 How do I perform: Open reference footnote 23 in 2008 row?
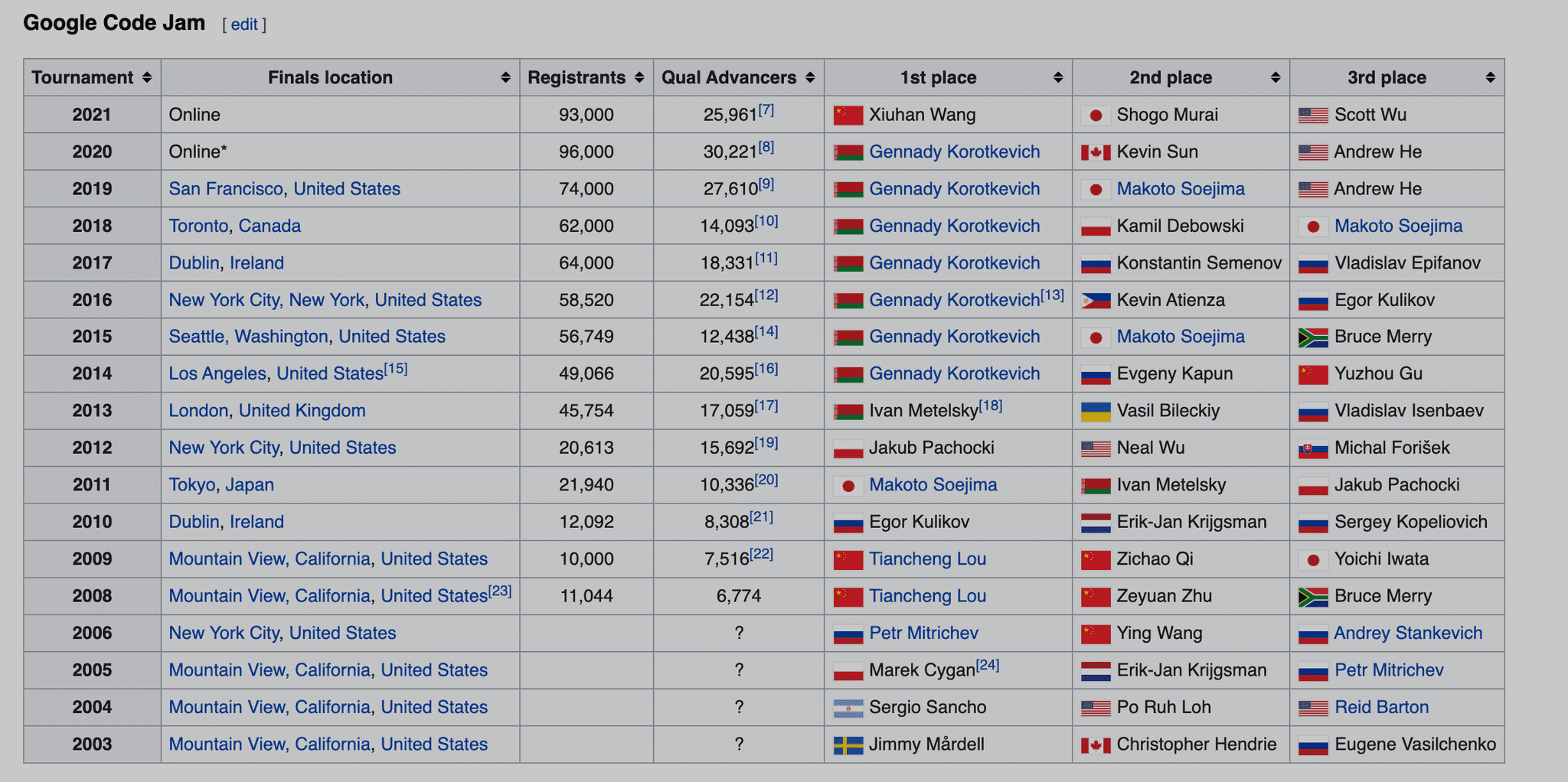(500, 591)
